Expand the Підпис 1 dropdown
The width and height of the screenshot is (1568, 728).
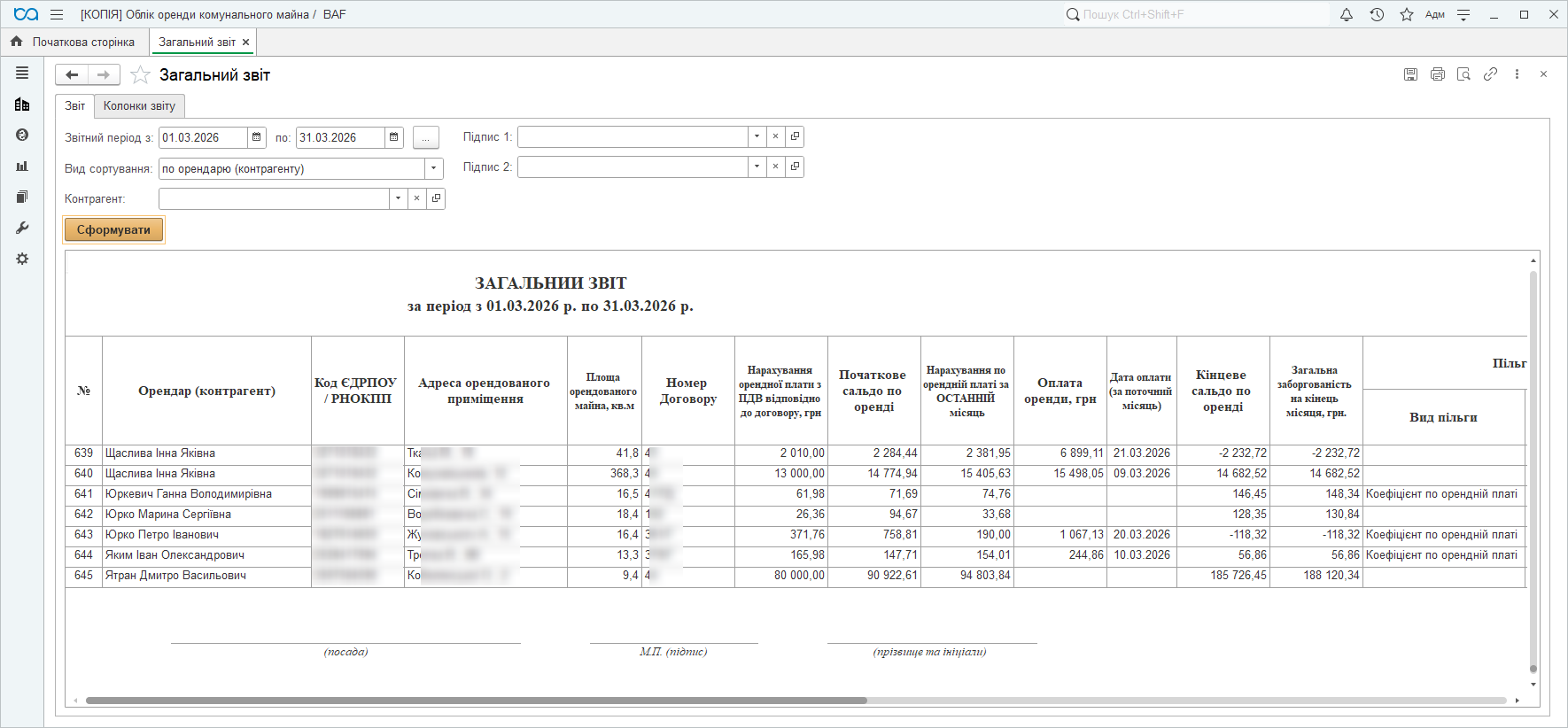pos(757,136)
